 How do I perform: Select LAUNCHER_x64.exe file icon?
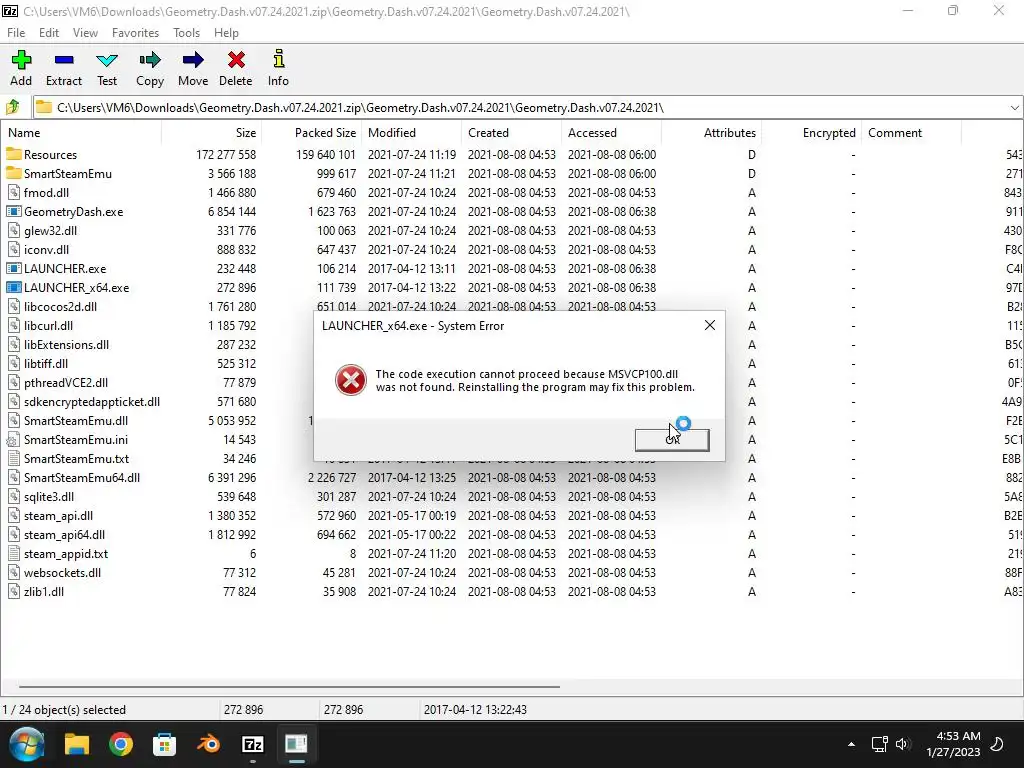14,287
